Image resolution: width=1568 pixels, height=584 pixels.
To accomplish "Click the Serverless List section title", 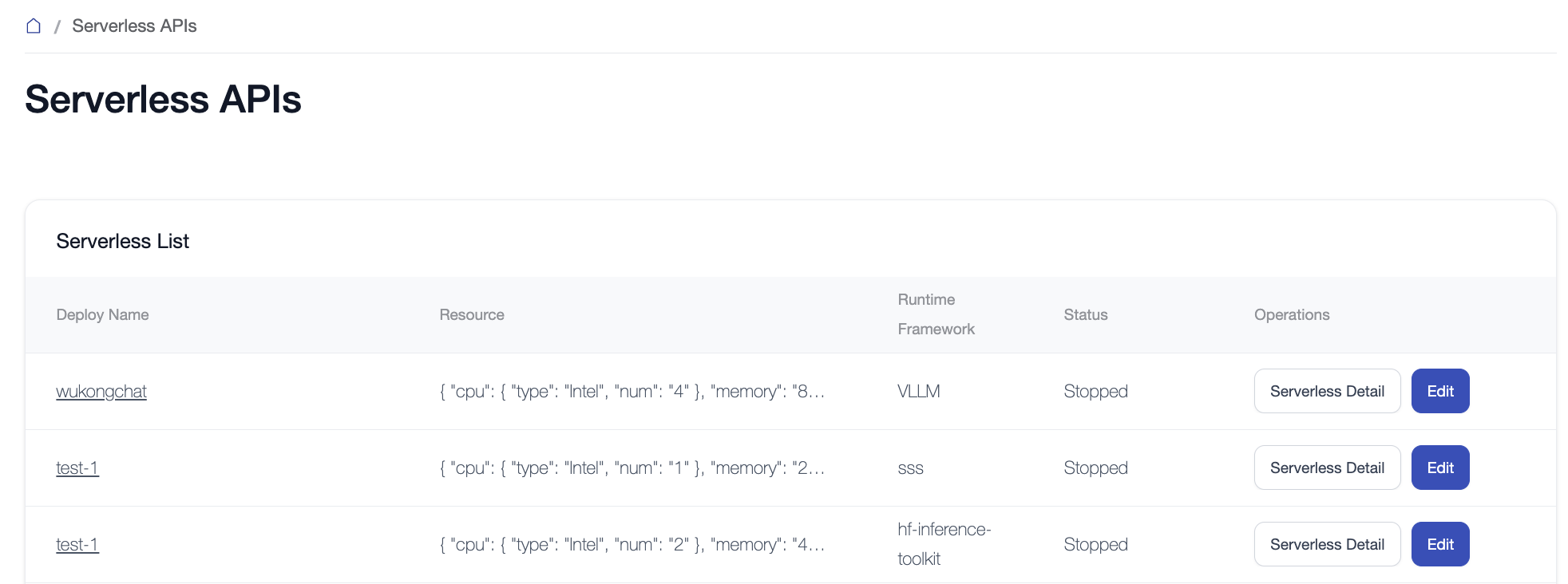I will 123,242.
